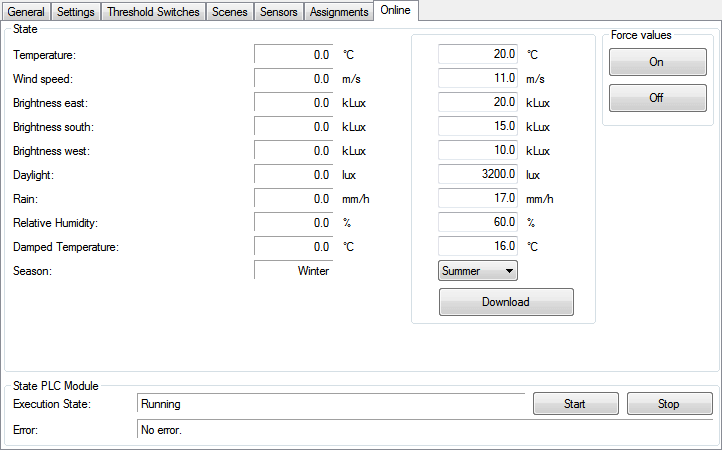The image size is (722, 450).
Task: Click the forced humidity field showing 60.0
Action: click(478, 222)
